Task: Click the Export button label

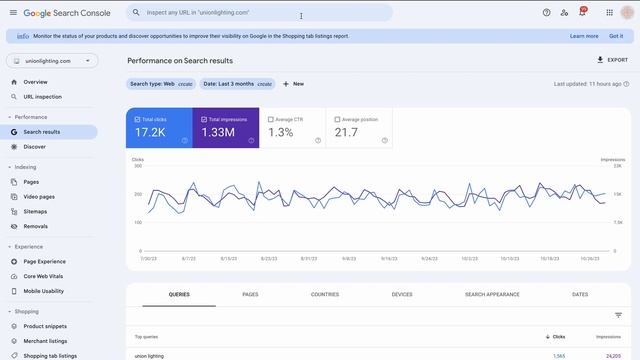Action: [618, 60]
